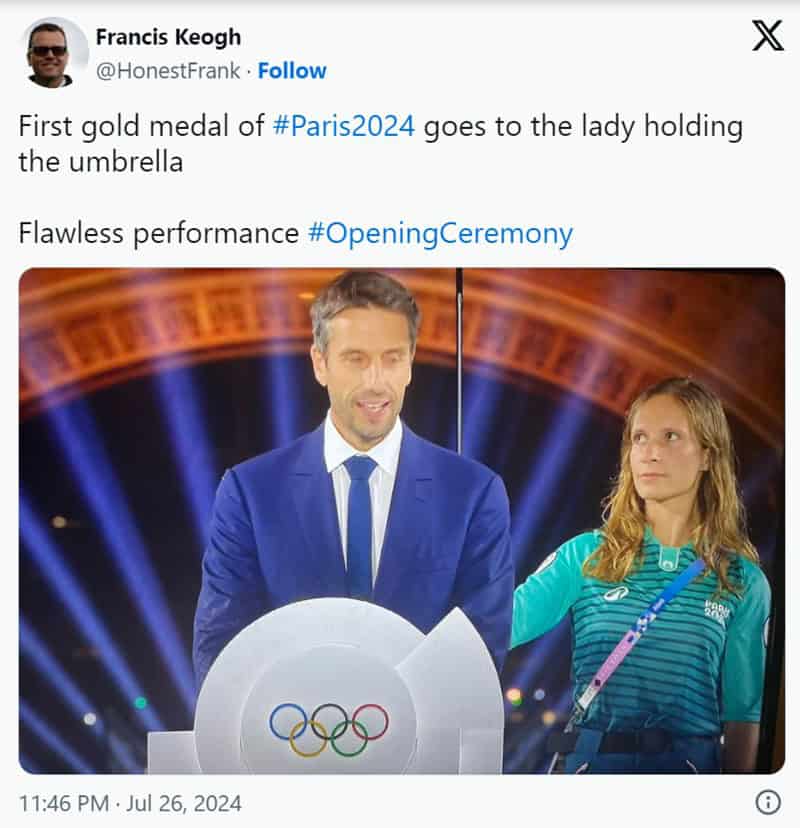This screenshot has height=828, width=800.
Task: Open the #OpeningCeremony hashtag
Action: [440, 233]
